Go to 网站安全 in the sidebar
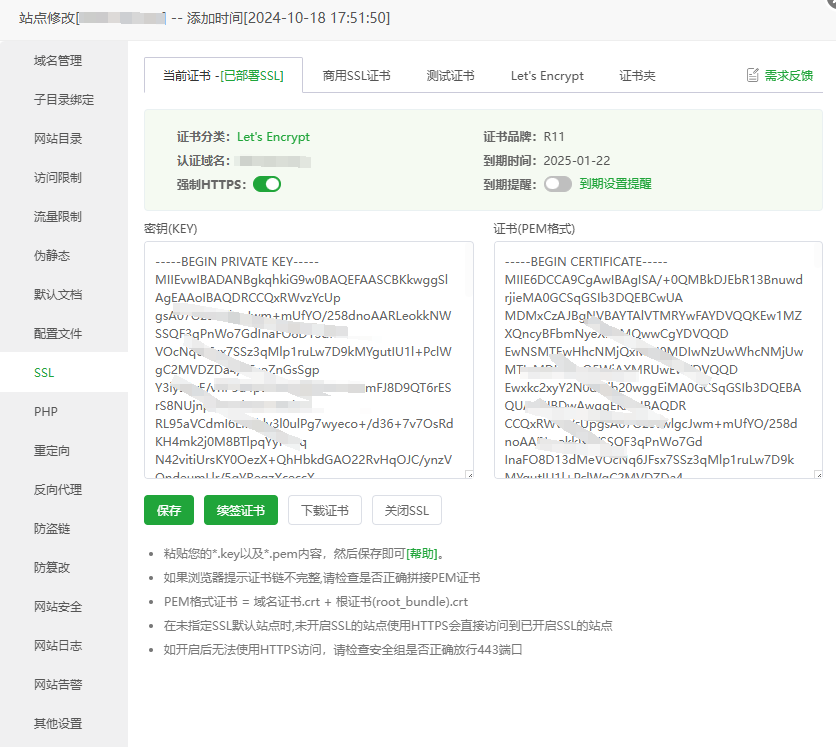Viewport: 836px width, 747px height. 58,606
